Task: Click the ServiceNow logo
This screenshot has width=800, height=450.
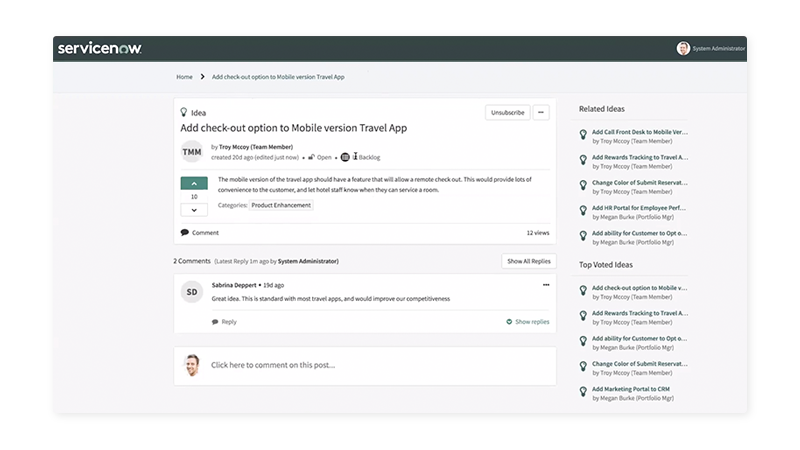Action: tap(99, 48)
